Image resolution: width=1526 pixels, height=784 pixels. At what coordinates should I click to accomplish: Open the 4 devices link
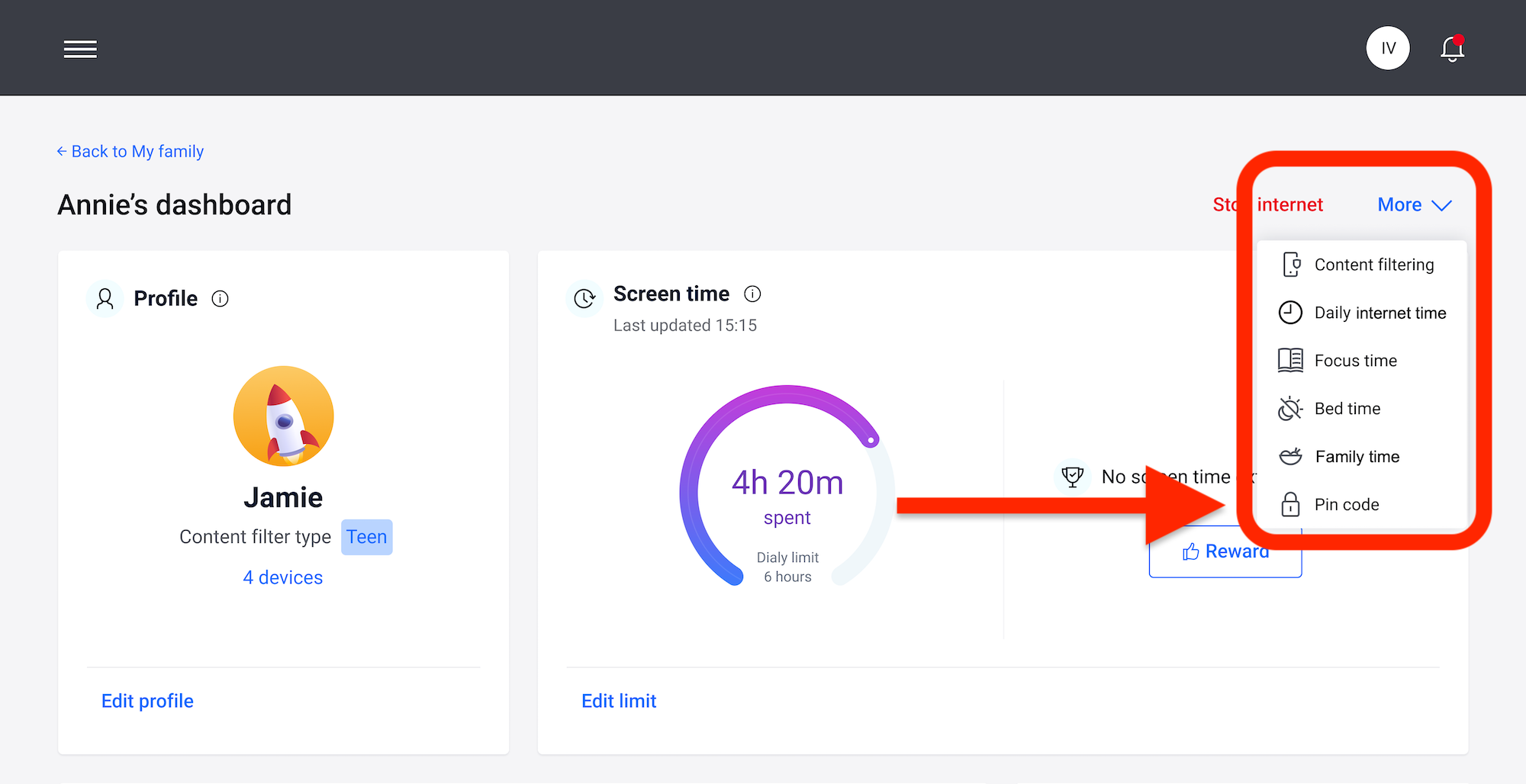pyautogui.click(x=283, y=577)
